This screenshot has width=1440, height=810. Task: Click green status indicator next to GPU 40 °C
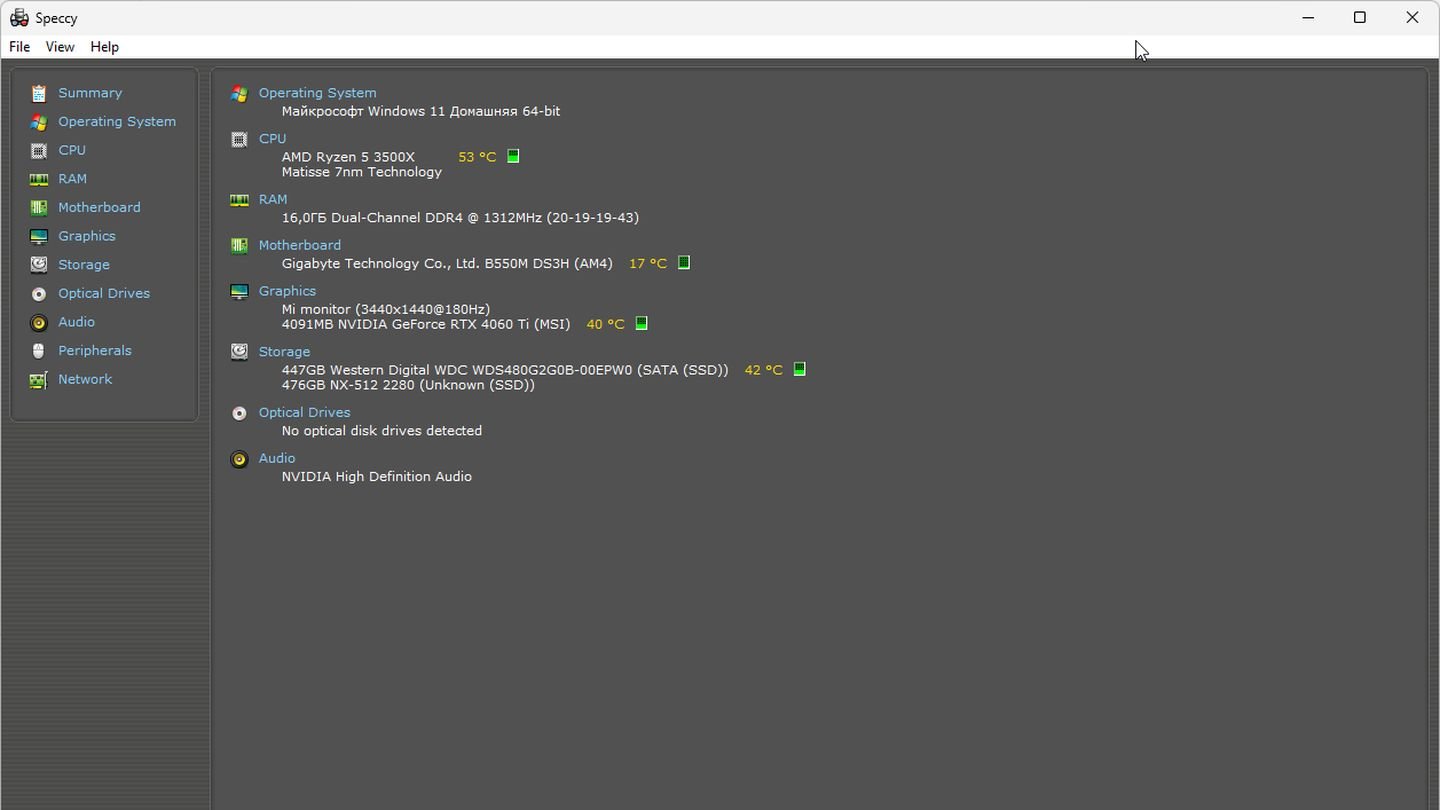tap(642, 324)
